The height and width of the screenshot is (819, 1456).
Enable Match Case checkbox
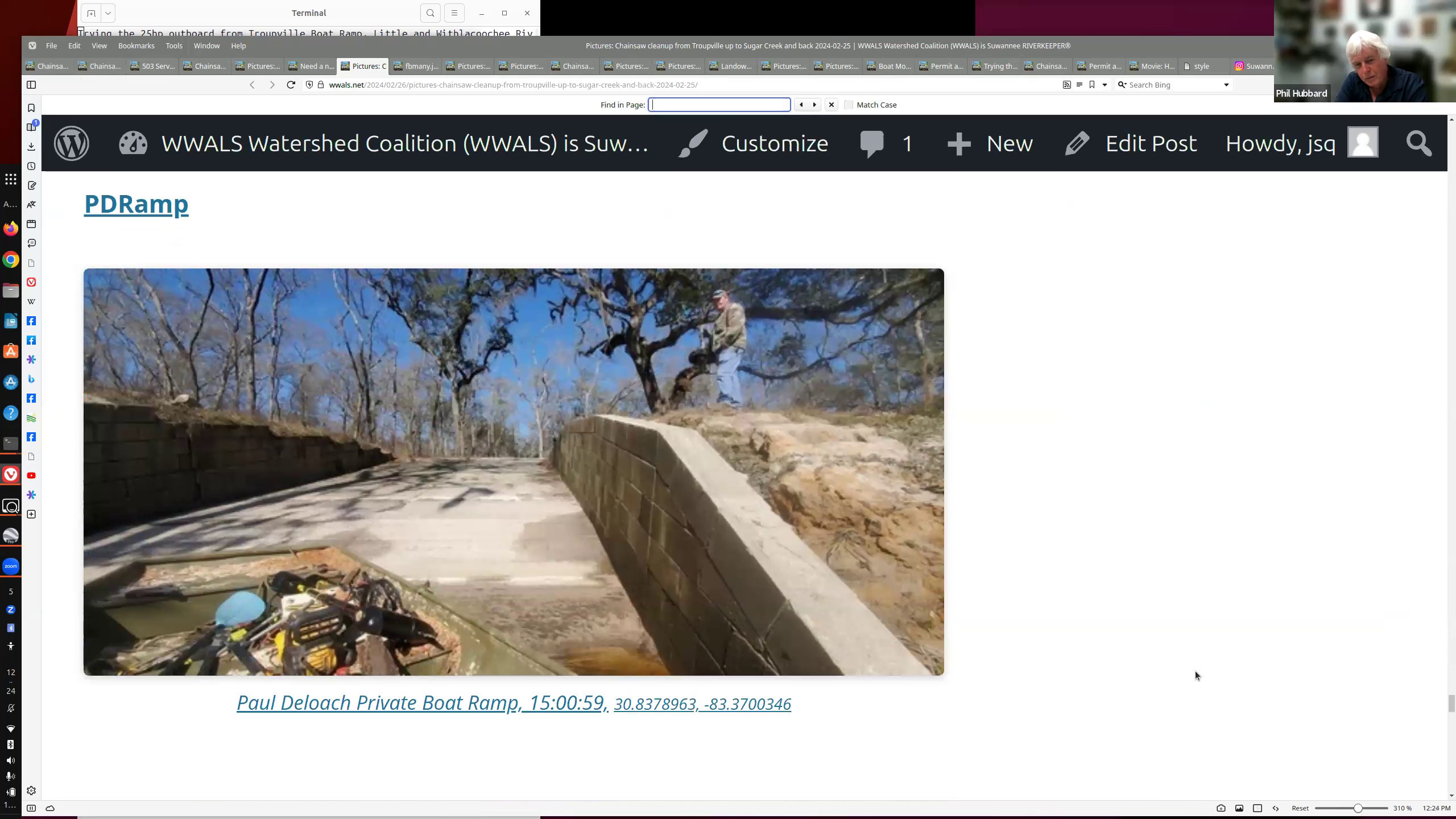coord(849,105)
